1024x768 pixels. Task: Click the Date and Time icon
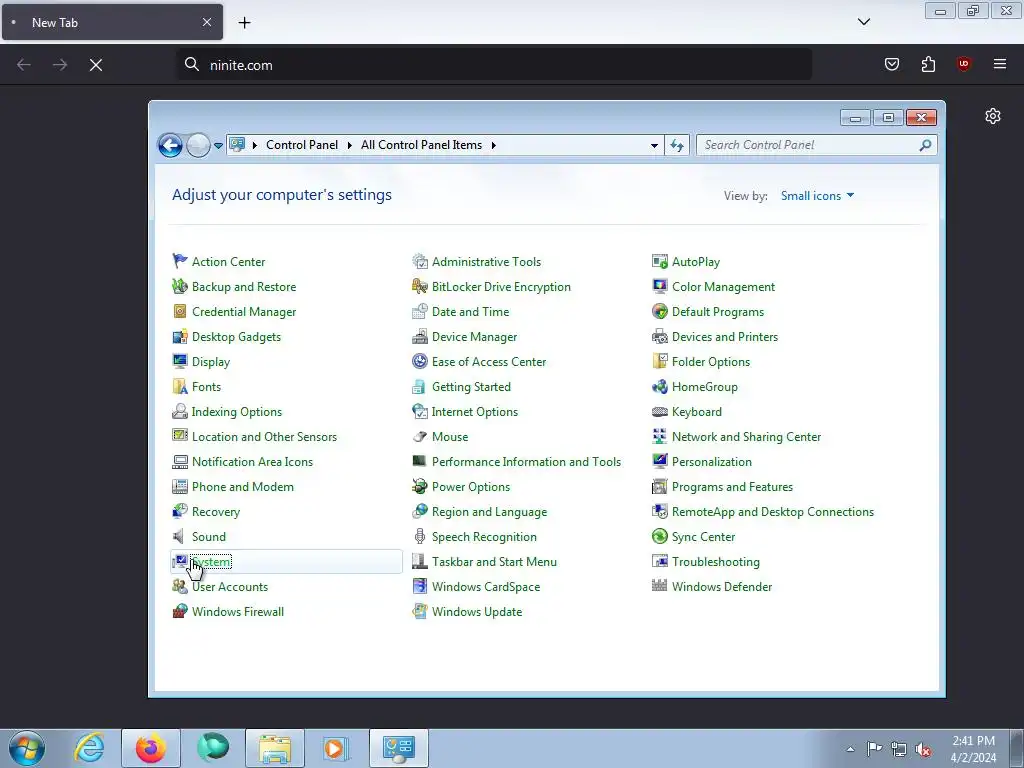tap(419, 312)
